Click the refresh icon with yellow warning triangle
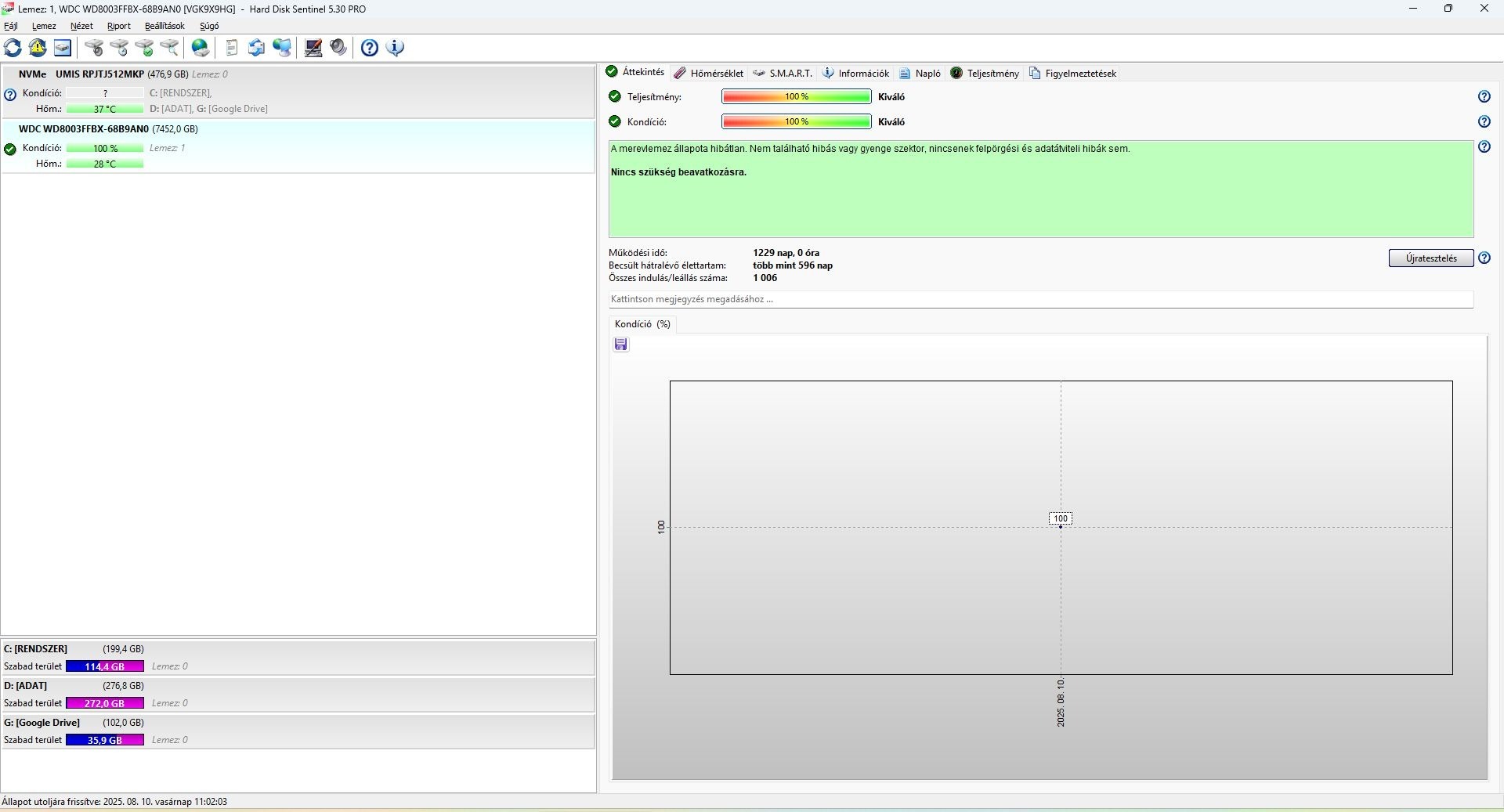Viewport: 1504px width, 812px height. coord(38,48)
